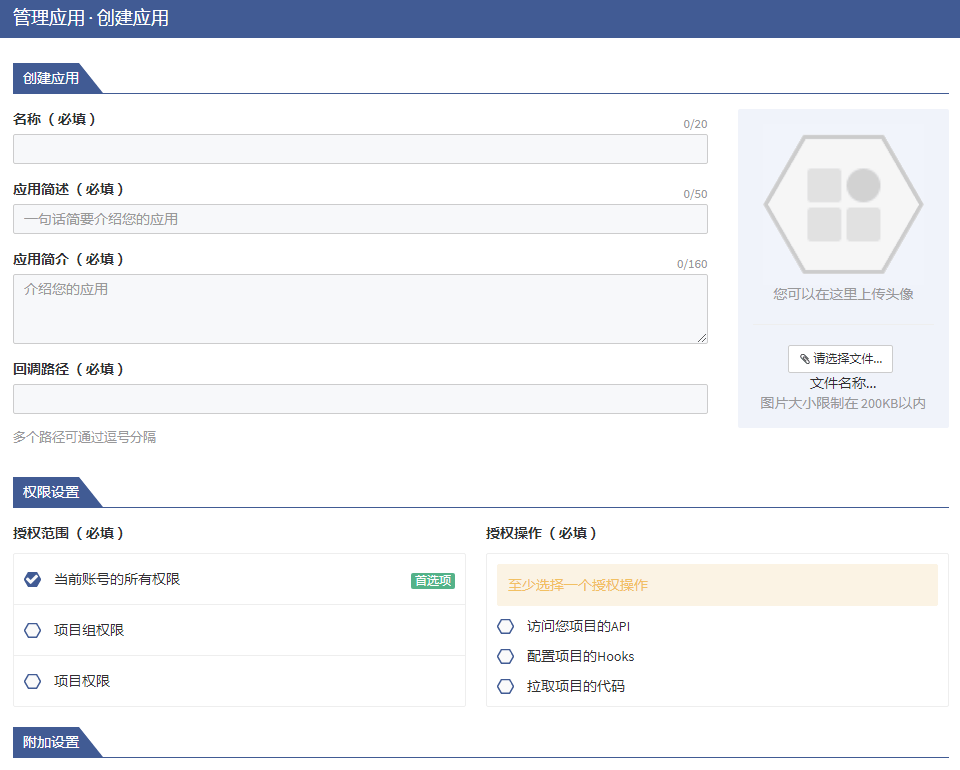The width and height of the screenshot is (960, 770).
Task: Select 当前账号的所有权限 scope option
Action: coord(33,579)
